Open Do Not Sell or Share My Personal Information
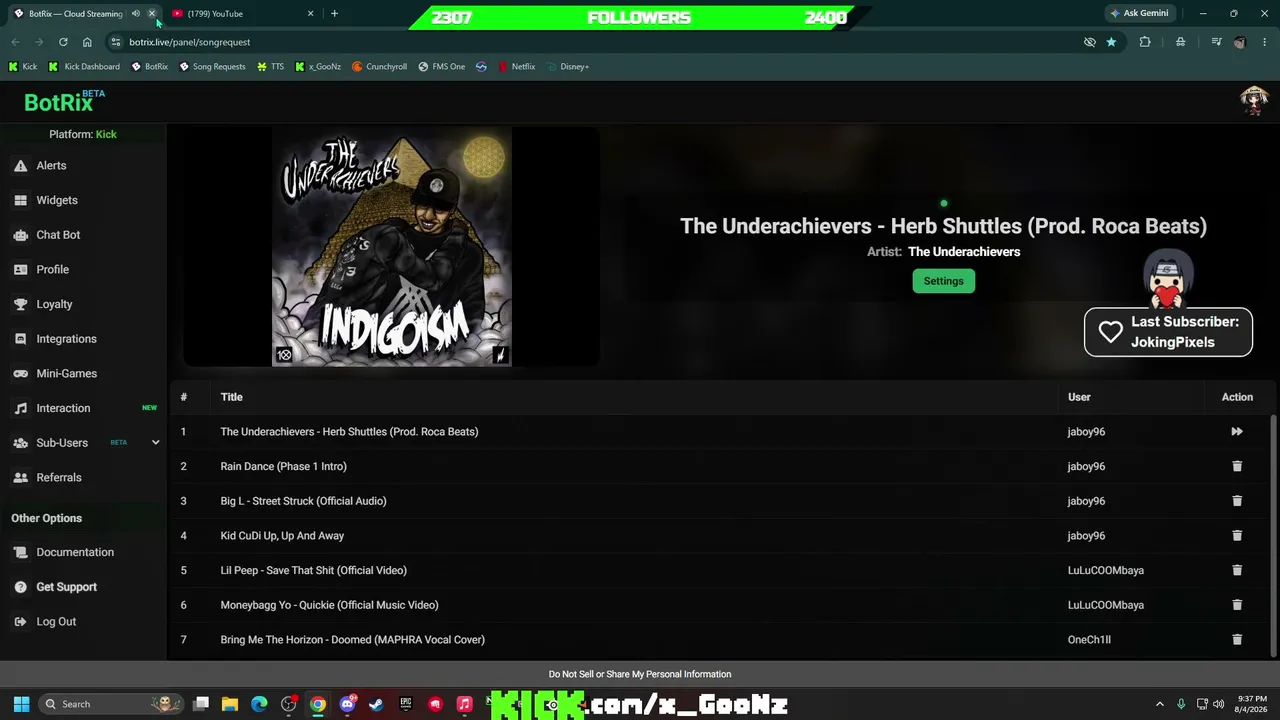The image size is (1280, 720). [x=640, y=674]
